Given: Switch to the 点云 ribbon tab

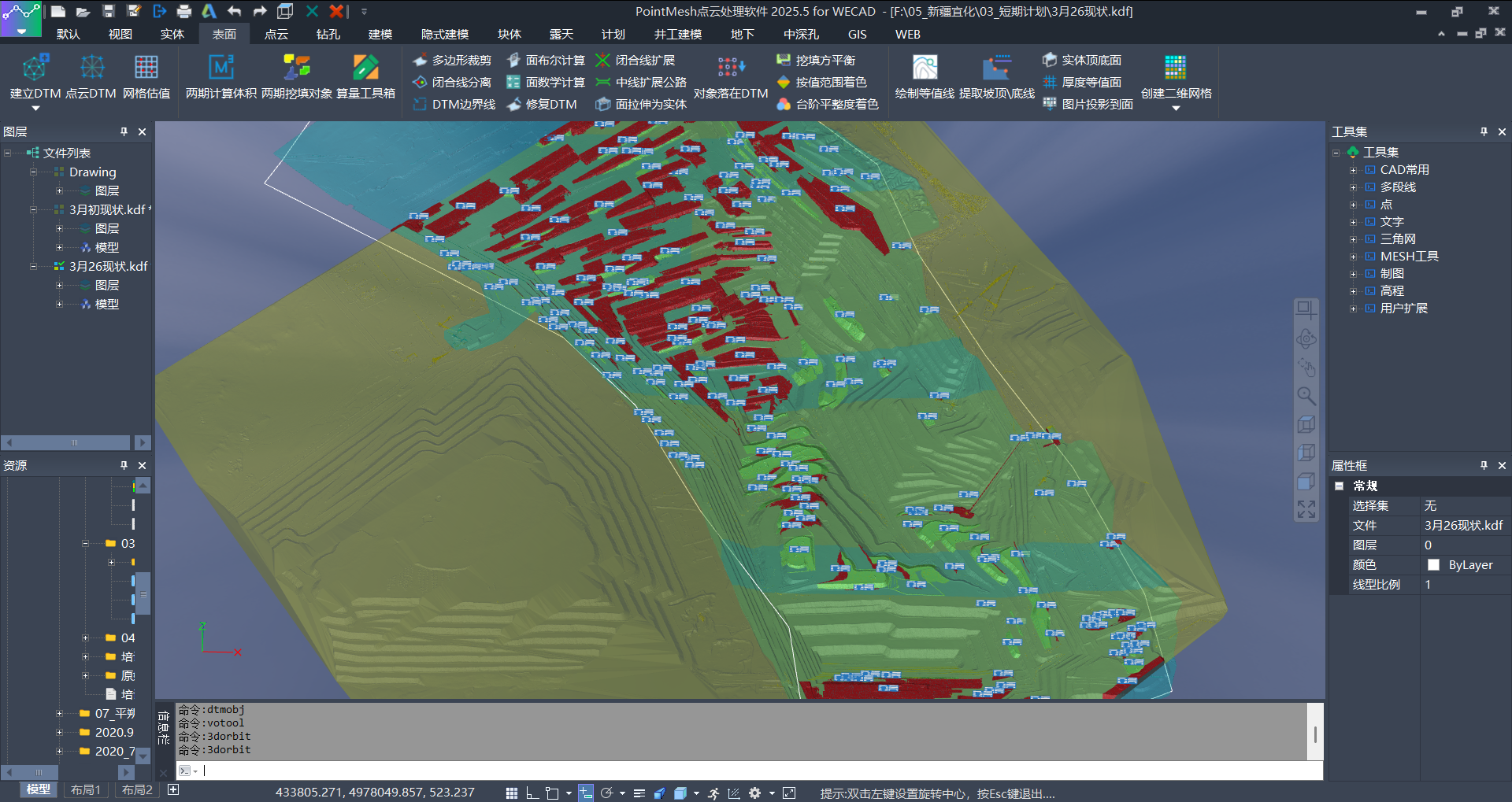Looking at the screenshot, I should 276,35.
